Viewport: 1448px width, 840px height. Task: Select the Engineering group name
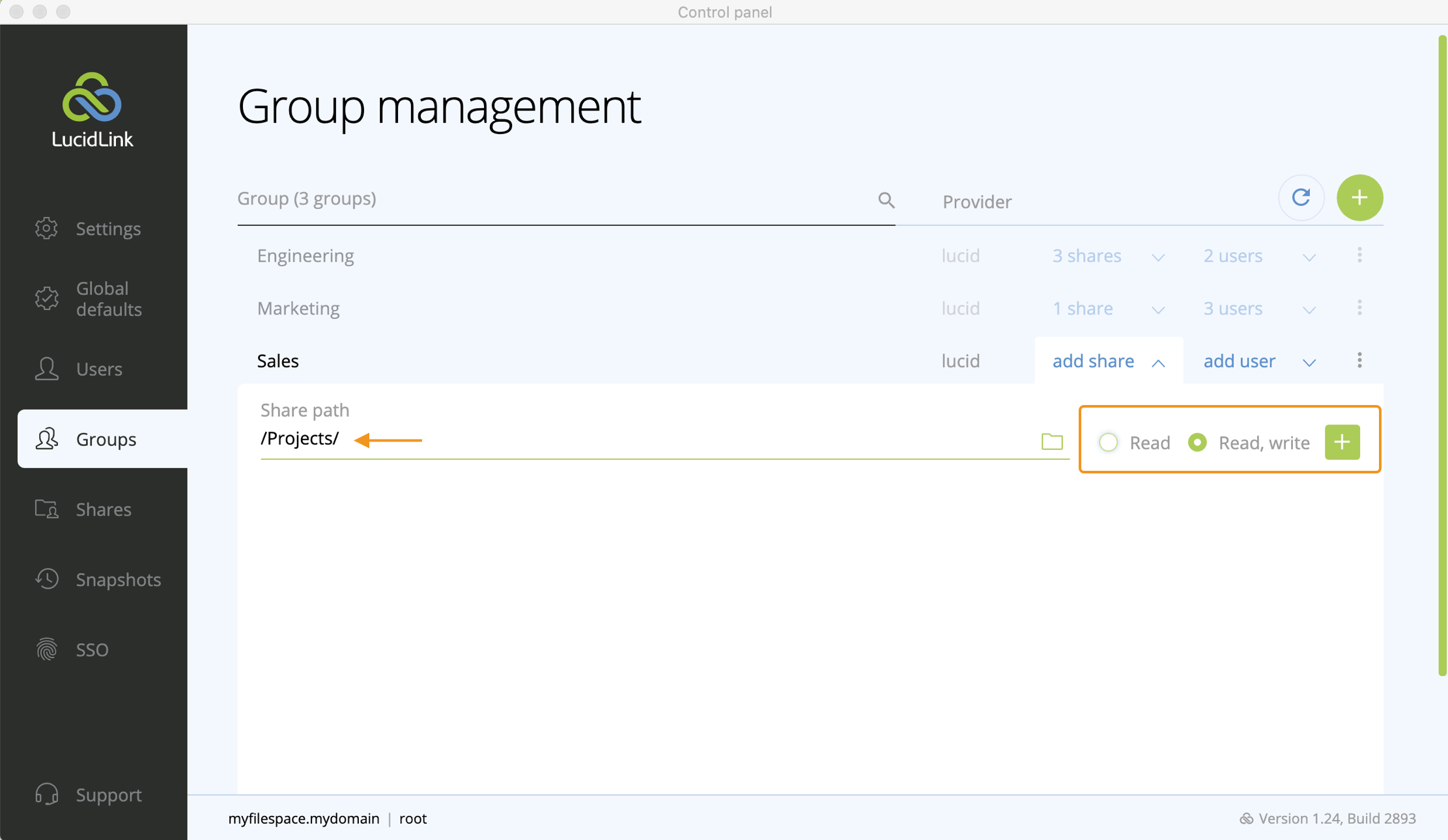point(305,255)
